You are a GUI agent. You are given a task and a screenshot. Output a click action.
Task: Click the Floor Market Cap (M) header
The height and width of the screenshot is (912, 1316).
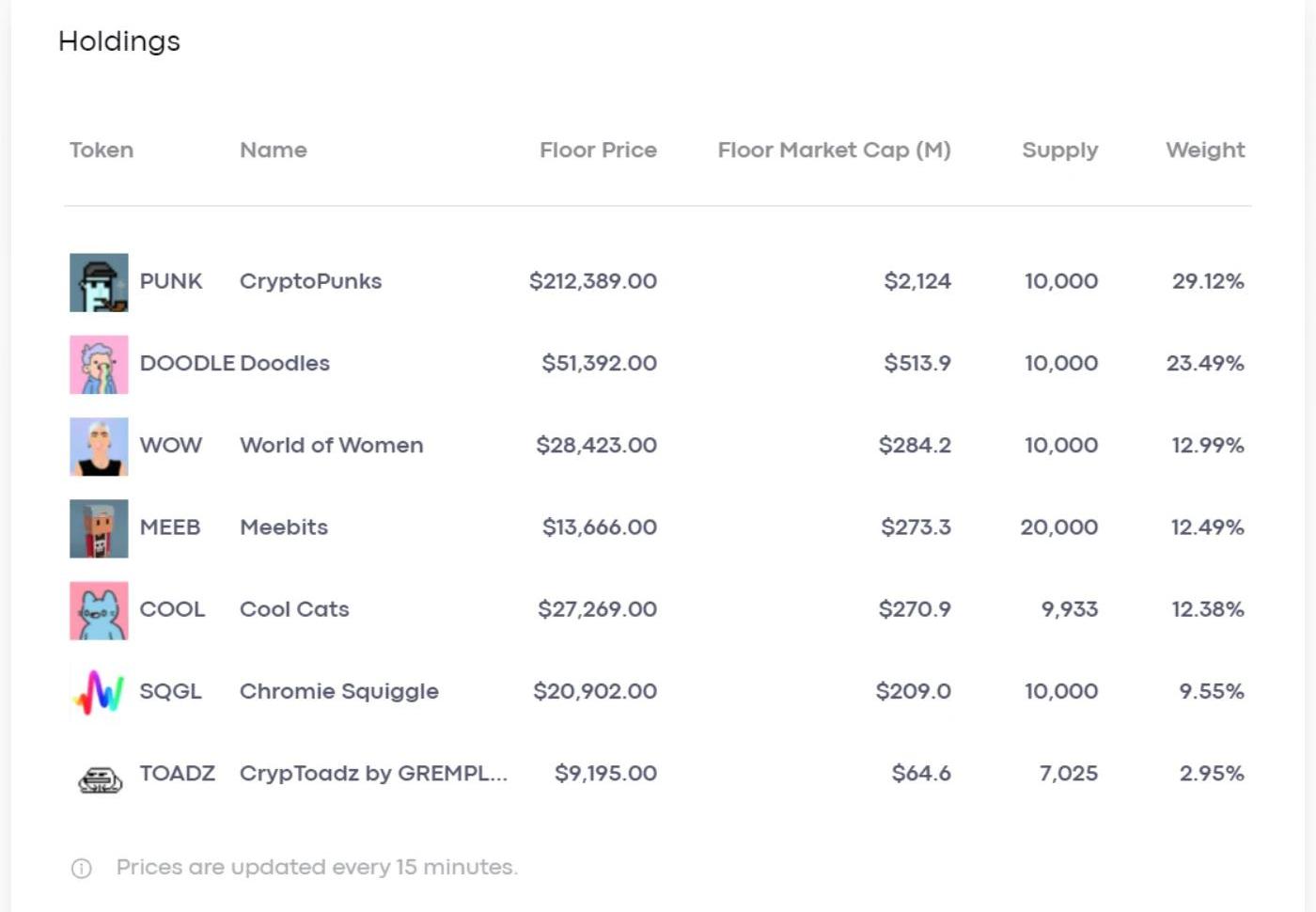834,150
